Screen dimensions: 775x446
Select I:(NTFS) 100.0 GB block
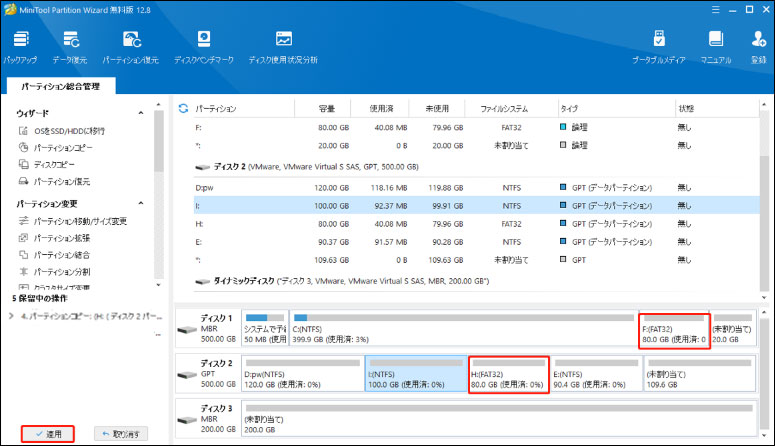[416, 374]
